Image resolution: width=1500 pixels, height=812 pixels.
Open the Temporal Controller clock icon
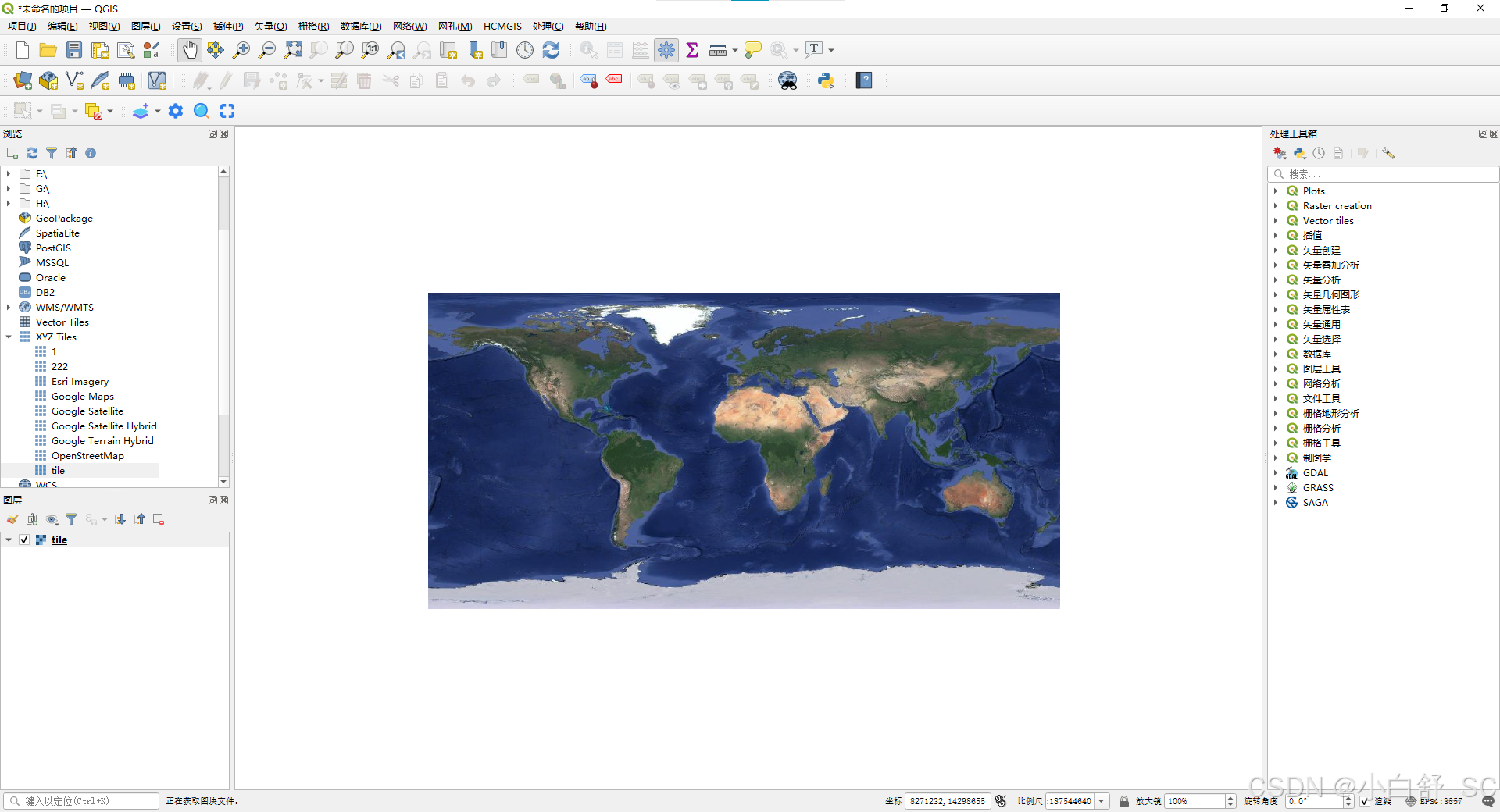pos(525,50)
